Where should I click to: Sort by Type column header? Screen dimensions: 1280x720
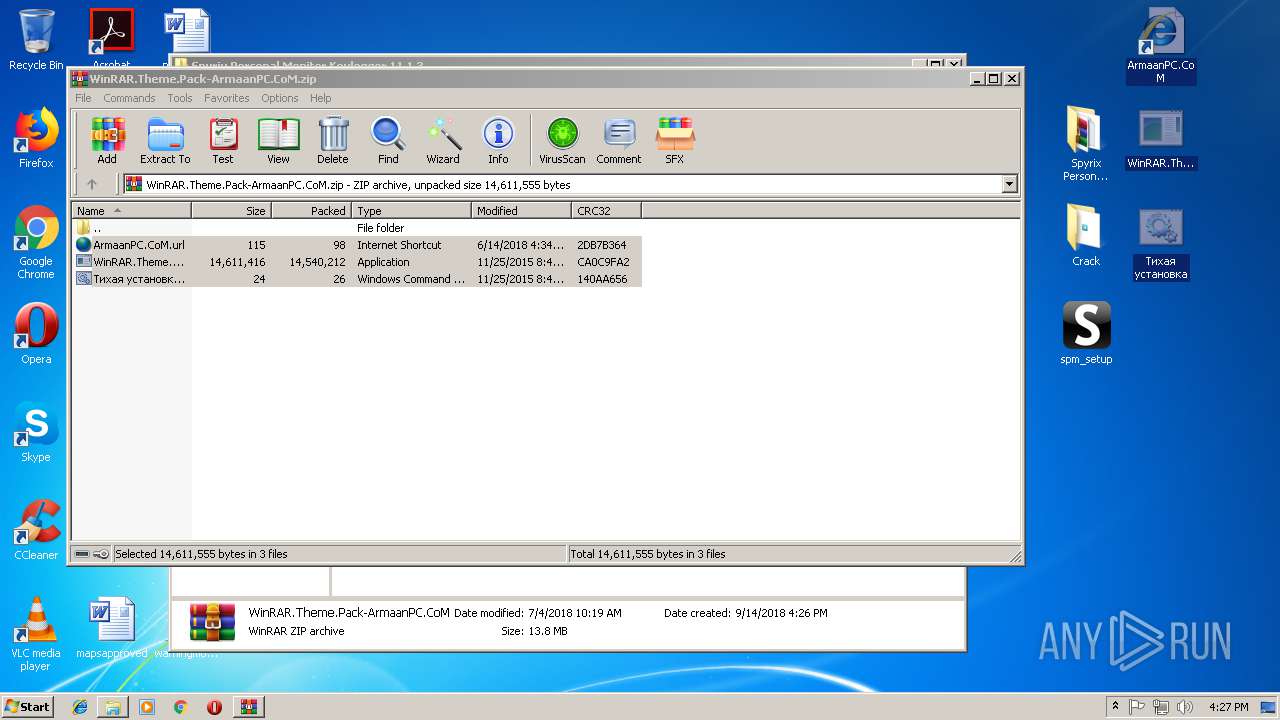click(411, 211)
